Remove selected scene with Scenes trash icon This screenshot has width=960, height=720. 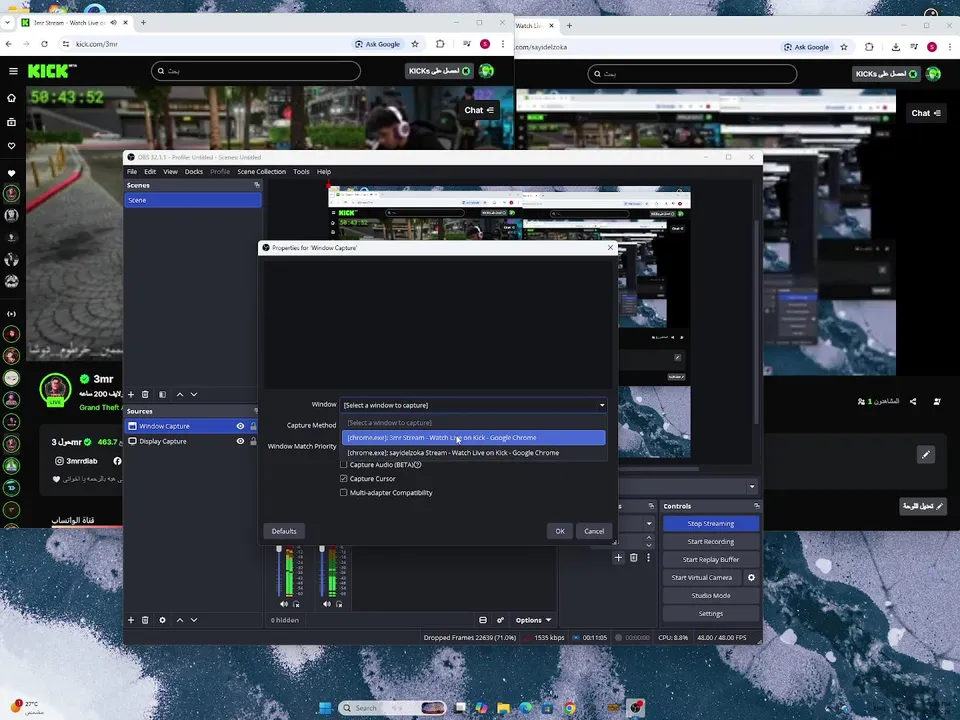tap(145, 394)
